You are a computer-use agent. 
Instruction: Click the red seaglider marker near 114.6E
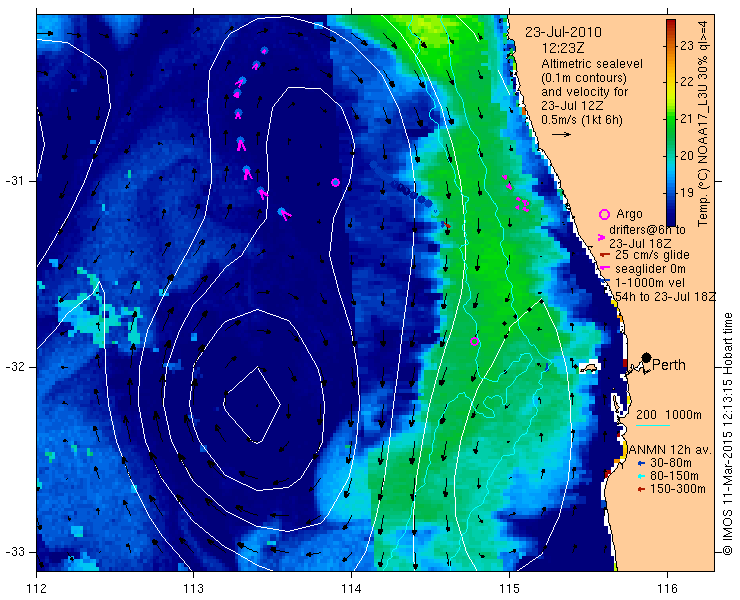446,226
